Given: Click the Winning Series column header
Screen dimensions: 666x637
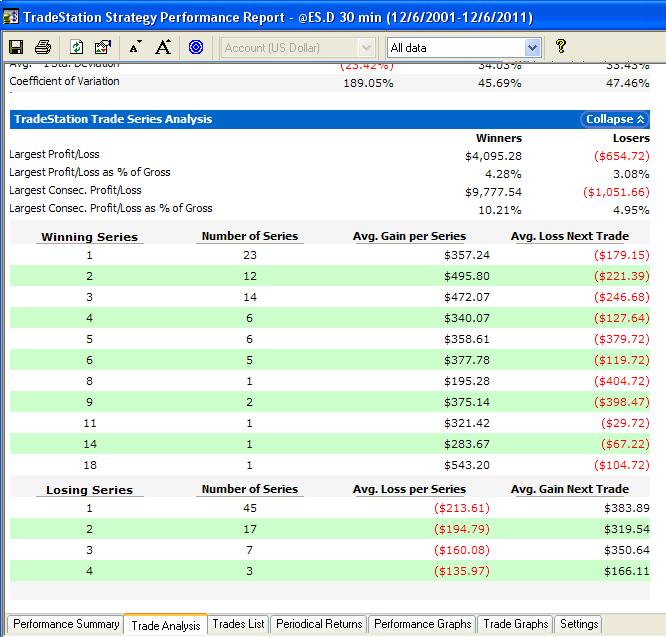Looking at the screenshot, I should click(x=90, y=237).
